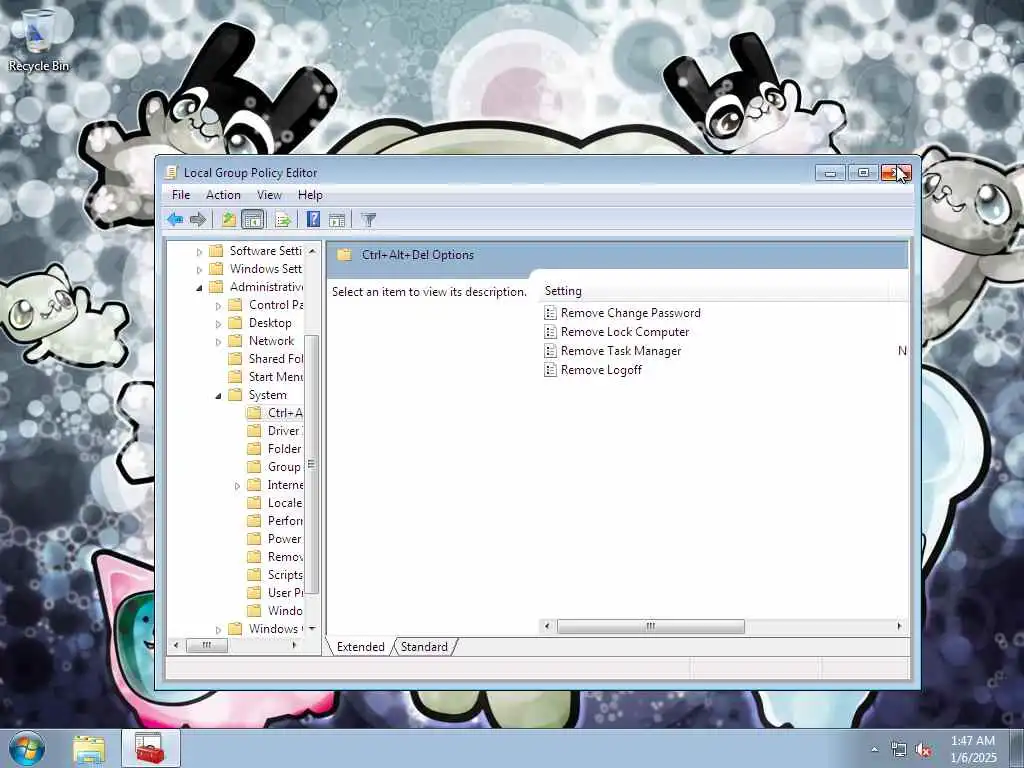Click the Recycle Bin desktop icon
The image size is (1024, 768).
pos(39,40)
